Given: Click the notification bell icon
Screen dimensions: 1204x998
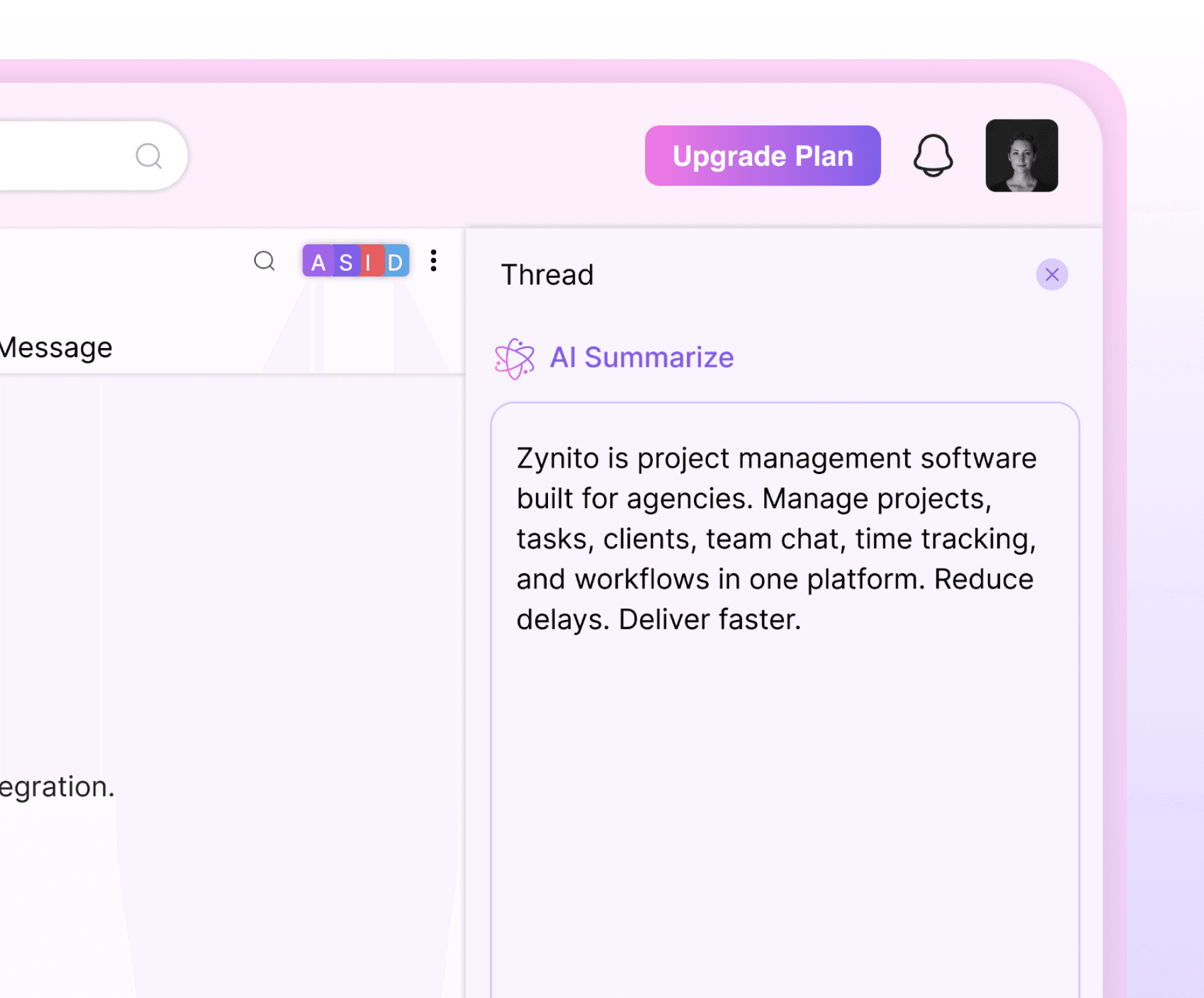Looking at the screenshot, I should [933, 156].
